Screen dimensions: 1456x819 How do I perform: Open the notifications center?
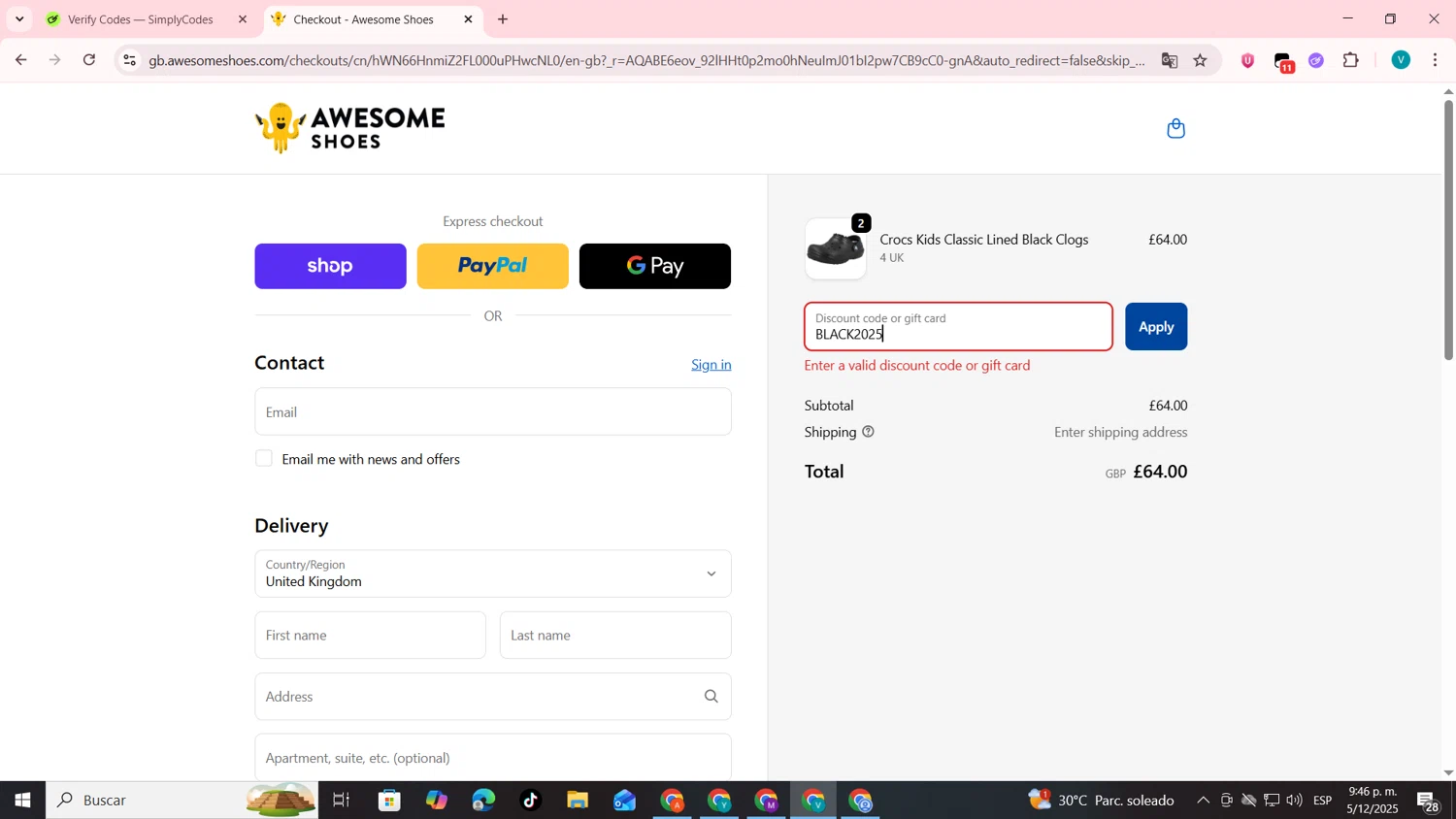1429,802
